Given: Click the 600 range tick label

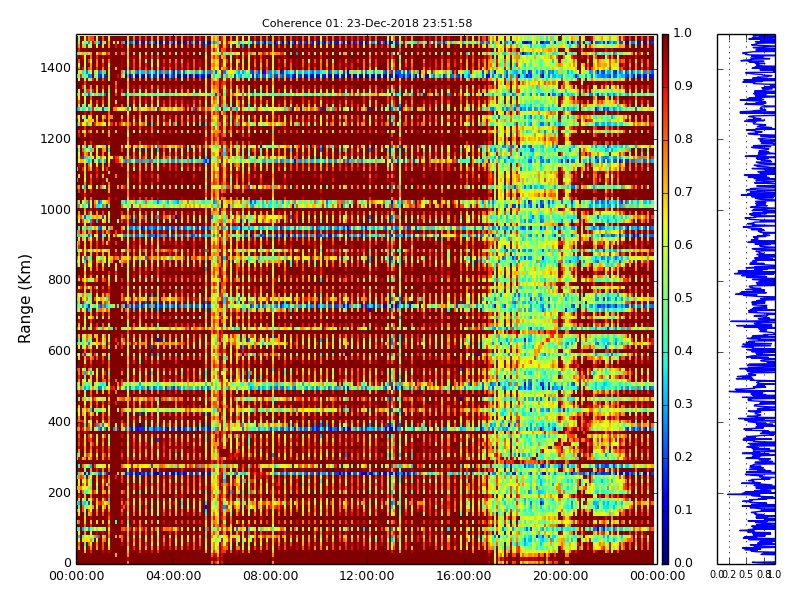Looking at the screenshot, I should 59,351.
